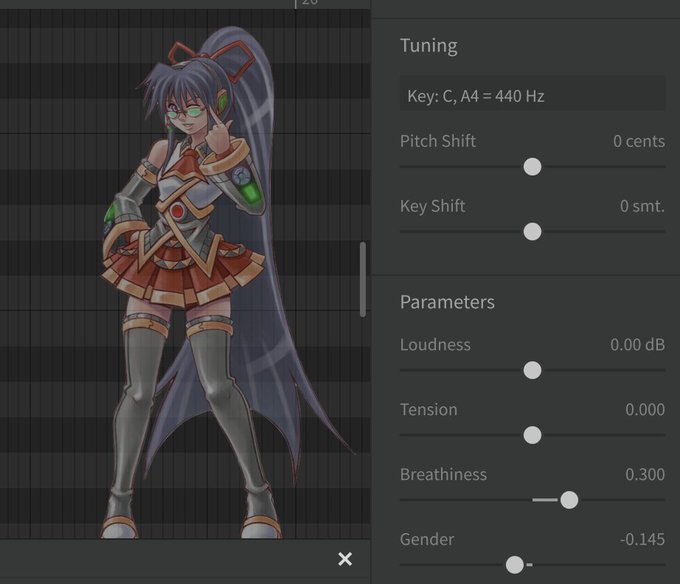680x584 pixels.
Task: Click the 0.000 tension value
Action: [x=645, y=409]
